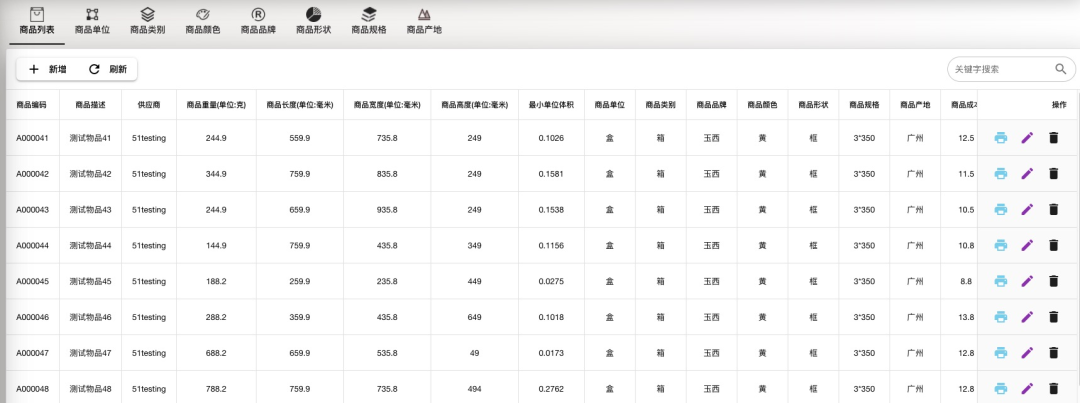Print row A000048
The width and height of the screenshot is (1080, 403).
pos(1001,389)
